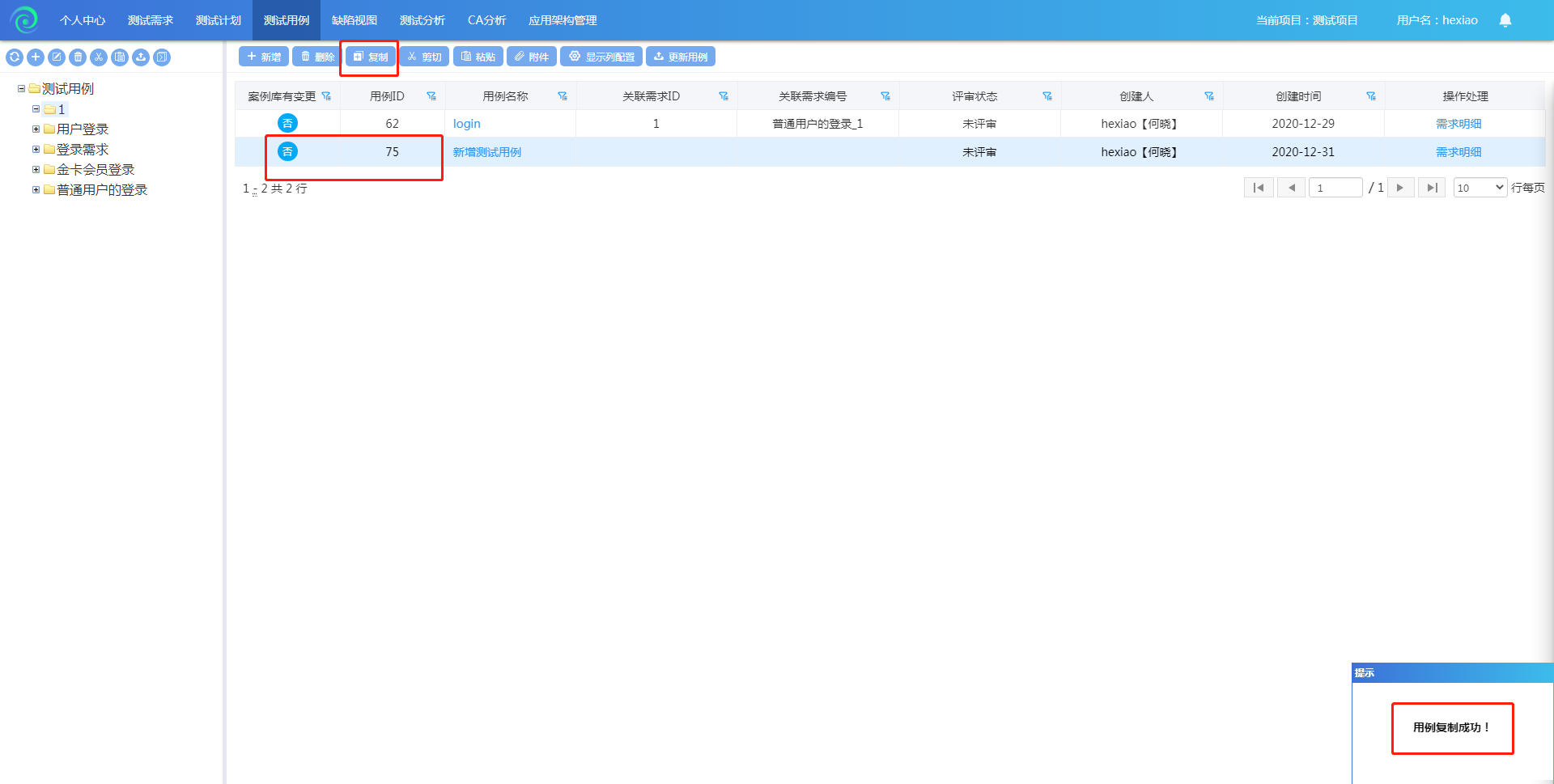Collapse the root 测试用例 tree node
The width and height of the screenshot is (1554, 784).
(x=21, y=89)
